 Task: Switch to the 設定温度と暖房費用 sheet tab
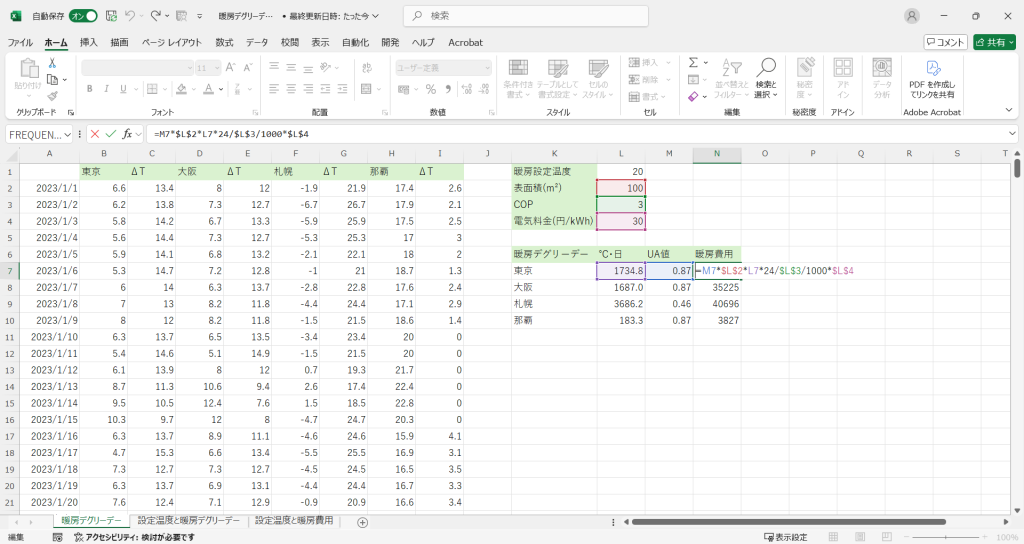coord(296,521)
